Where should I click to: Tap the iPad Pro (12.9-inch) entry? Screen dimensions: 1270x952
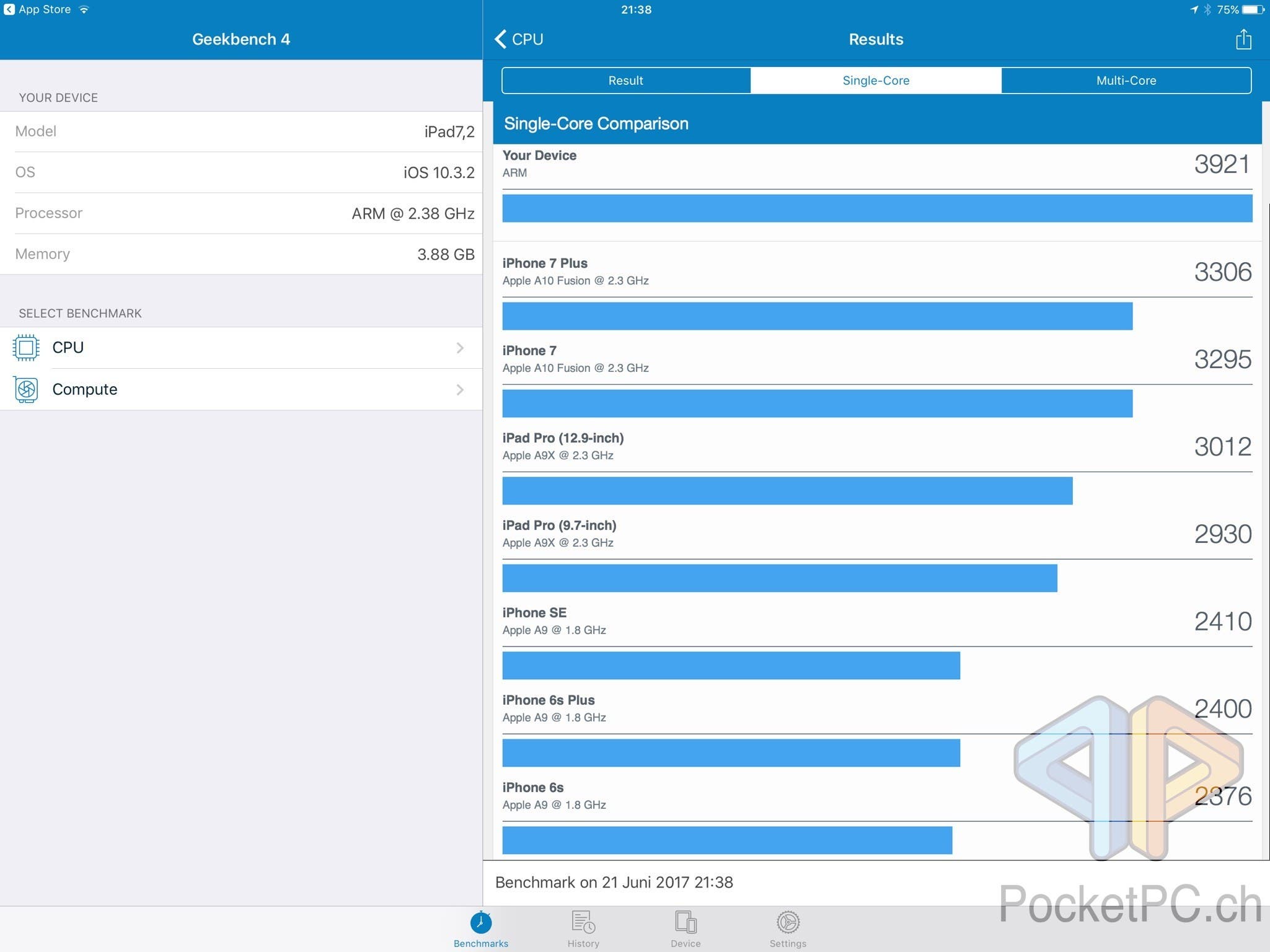coord(563,438)
